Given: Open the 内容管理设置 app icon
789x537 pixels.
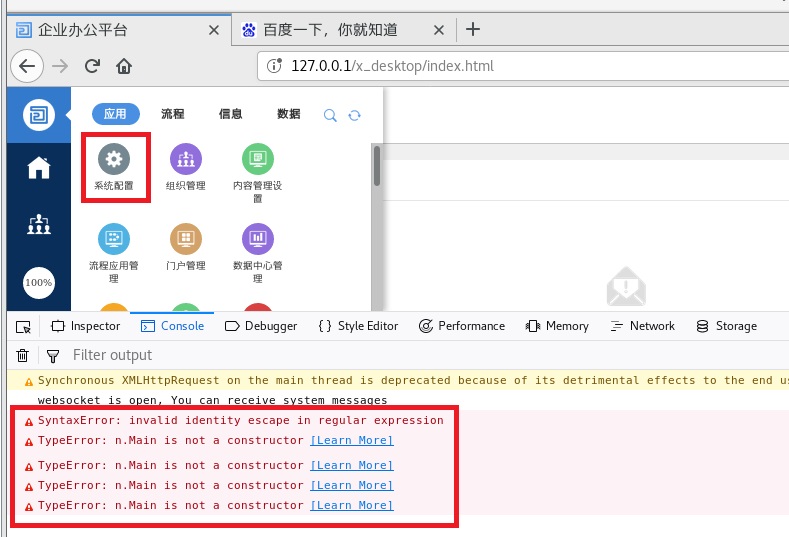Looking at the screenshot, I should coord(258,159).
